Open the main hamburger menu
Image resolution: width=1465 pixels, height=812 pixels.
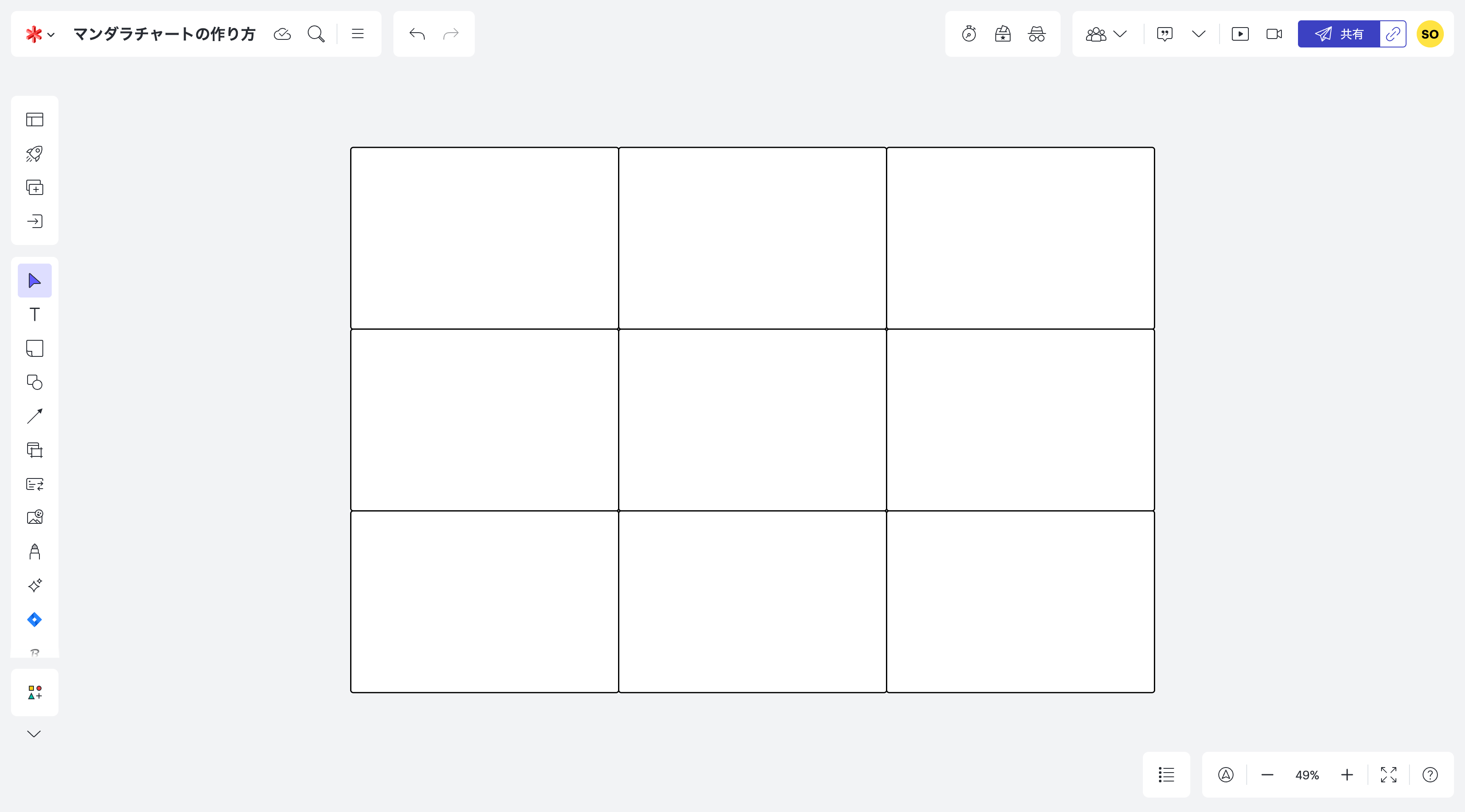click(x=358, y=34)
